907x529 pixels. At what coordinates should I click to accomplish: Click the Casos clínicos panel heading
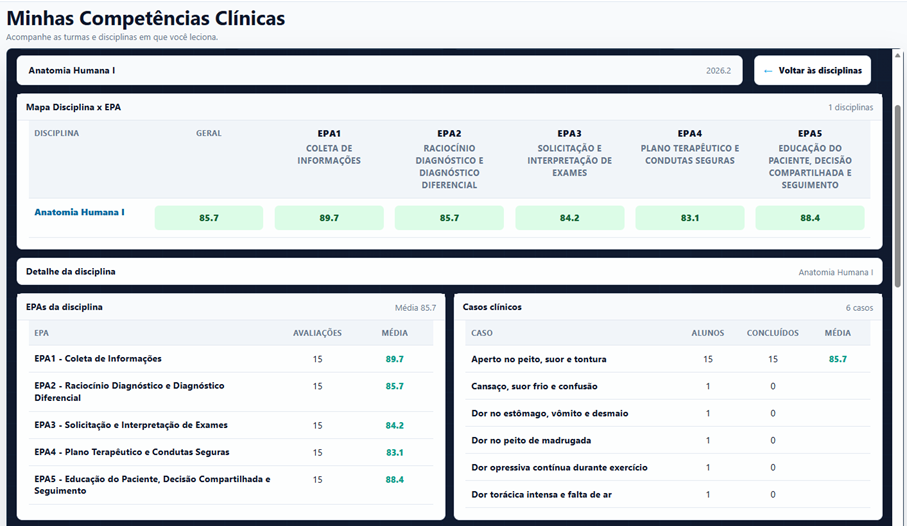492,307
